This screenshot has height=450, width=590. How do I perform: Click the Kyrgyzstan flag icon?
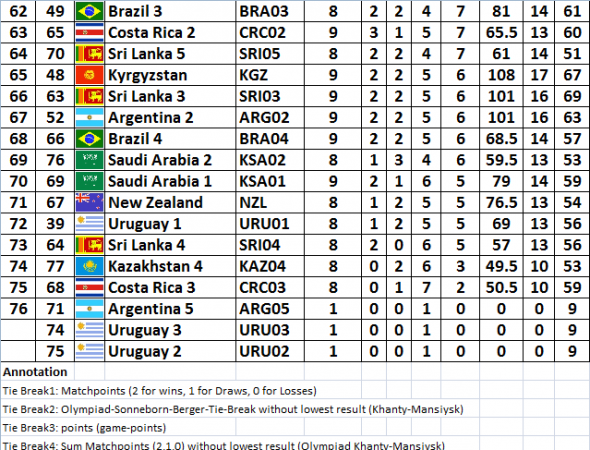pos(89,75)
